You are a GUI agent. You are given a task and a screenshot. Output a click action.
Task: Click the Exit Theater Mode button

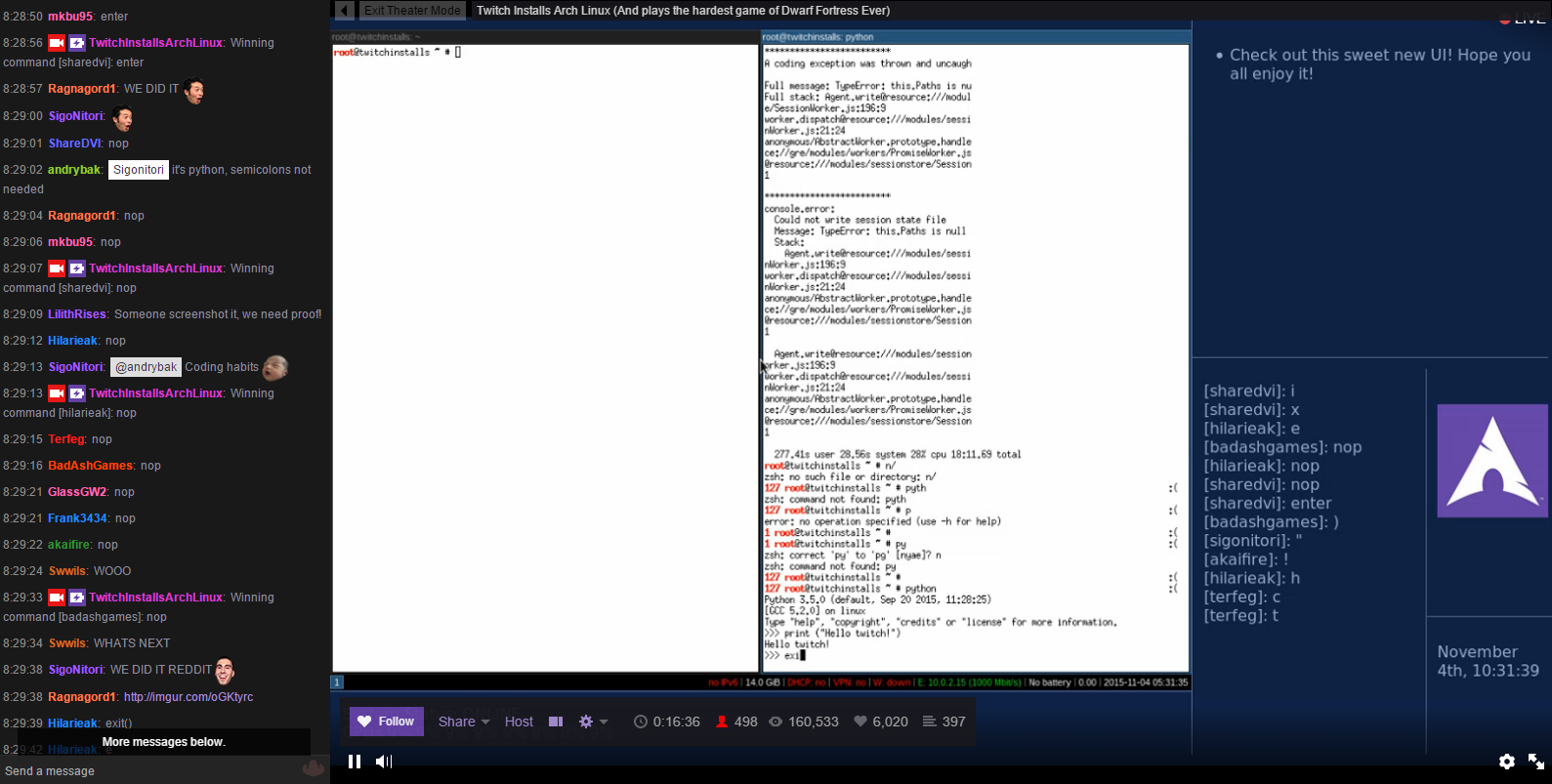coord(412,10)
